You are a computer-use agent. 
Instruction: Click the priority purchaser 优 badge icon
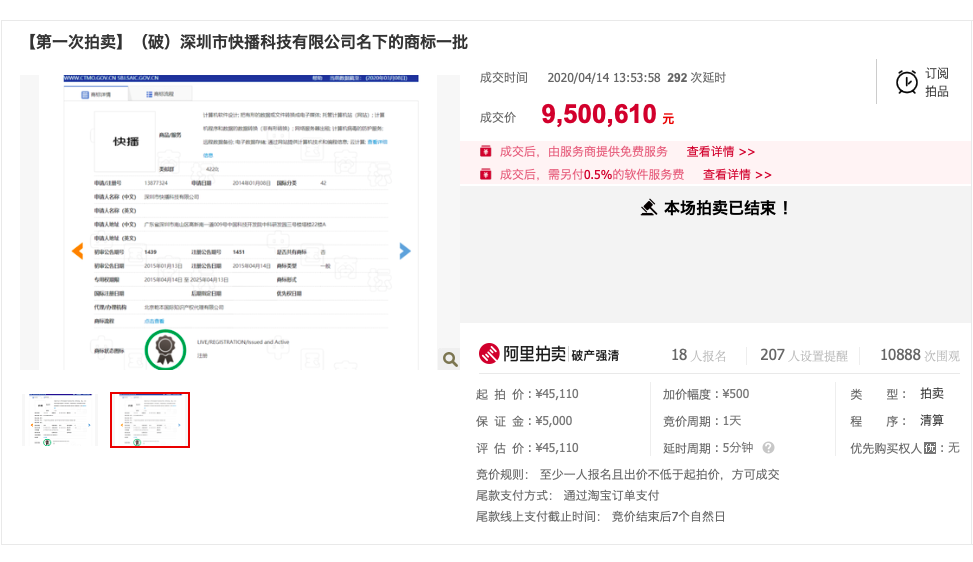click(930, 448)
